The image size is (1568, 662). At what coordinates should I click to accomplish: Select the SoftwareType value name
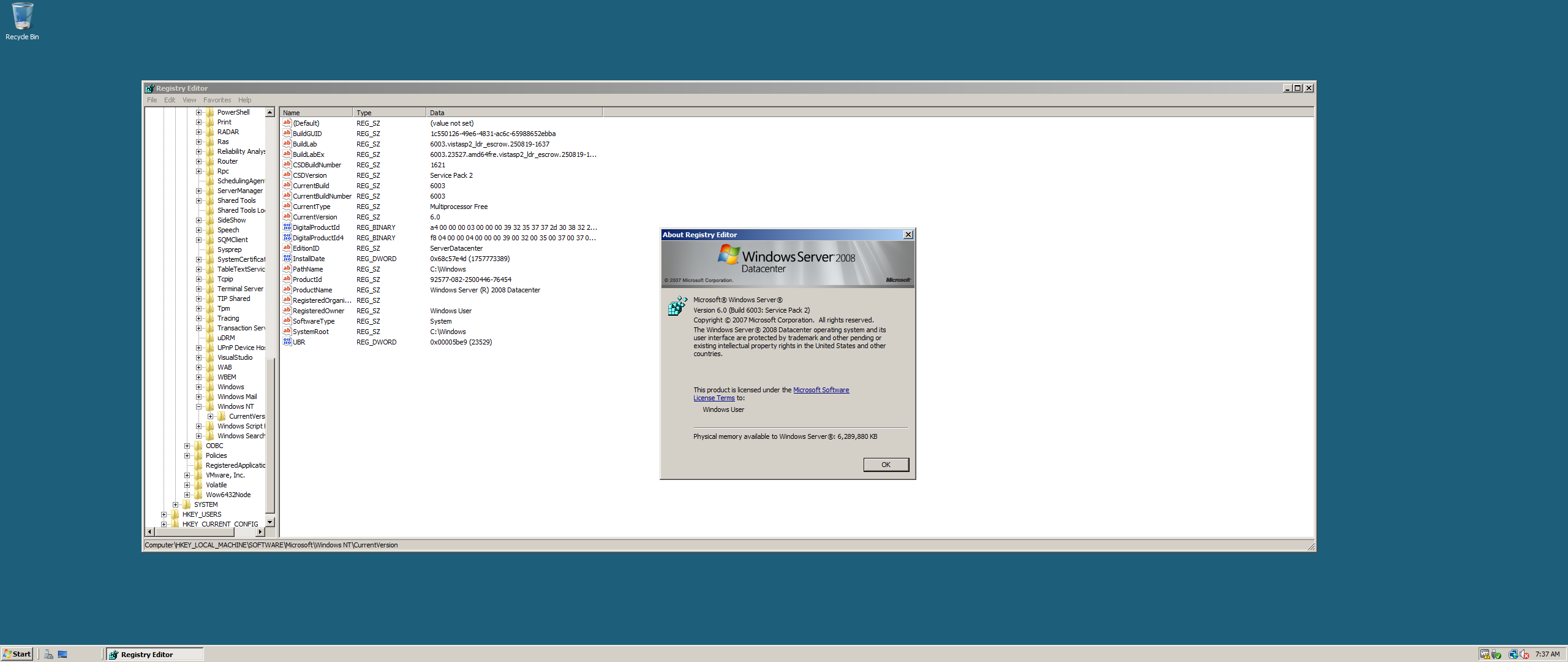click(x=314, y=321)
